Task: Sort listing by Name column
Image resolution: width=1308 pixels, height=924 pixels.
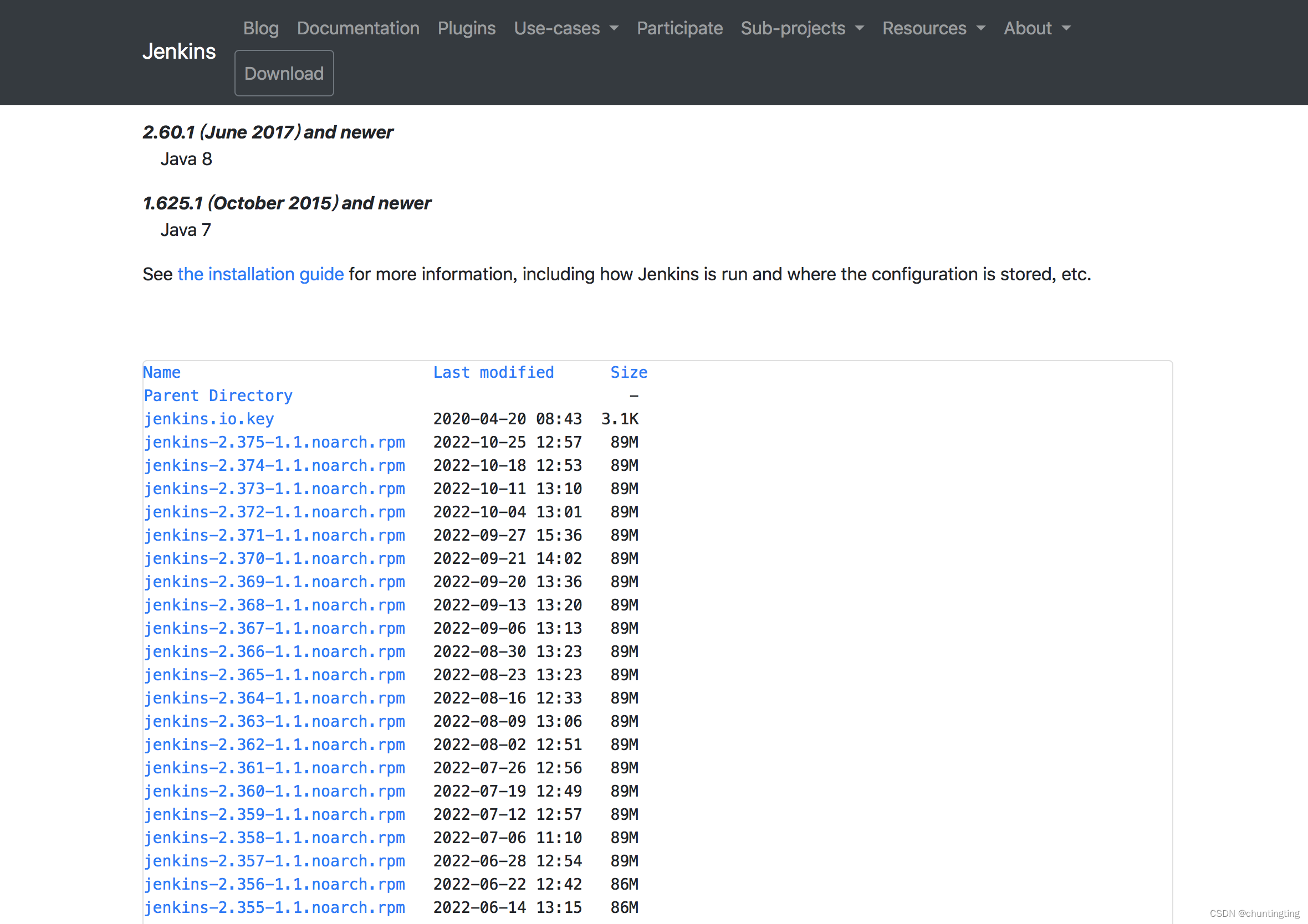Action: (x=162, y=372)
